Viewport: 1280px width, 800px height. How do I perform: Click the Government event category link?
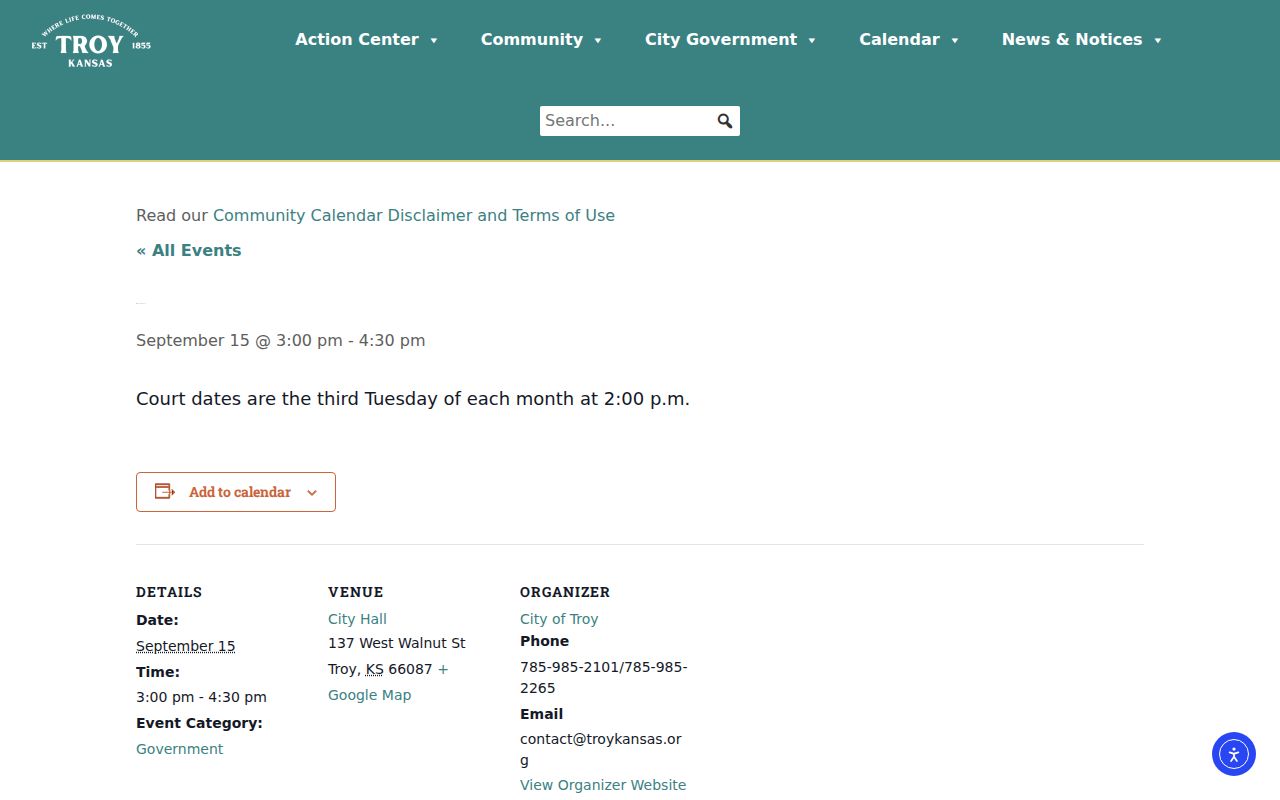coord(180,749)
